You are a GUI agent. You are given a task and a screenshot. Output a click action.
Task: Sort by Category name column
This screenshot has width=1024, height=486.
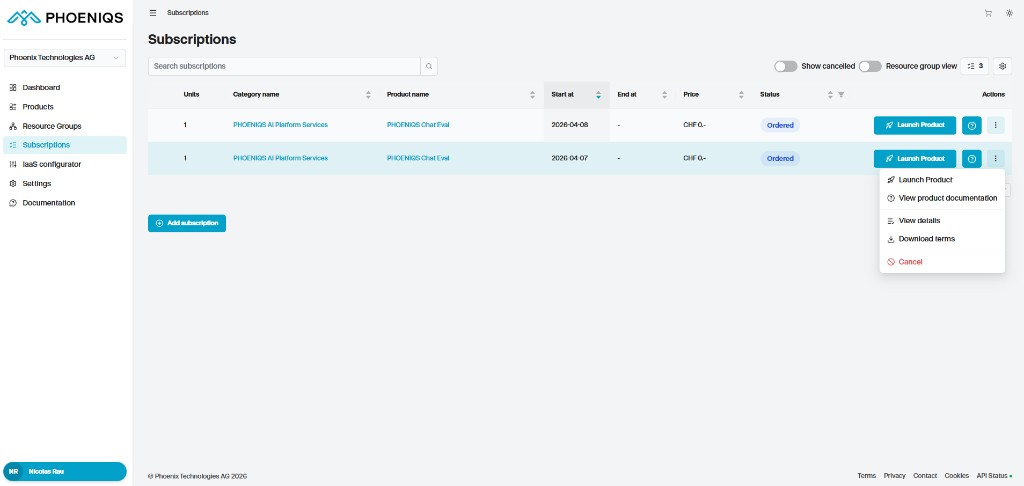click(368, 95)
